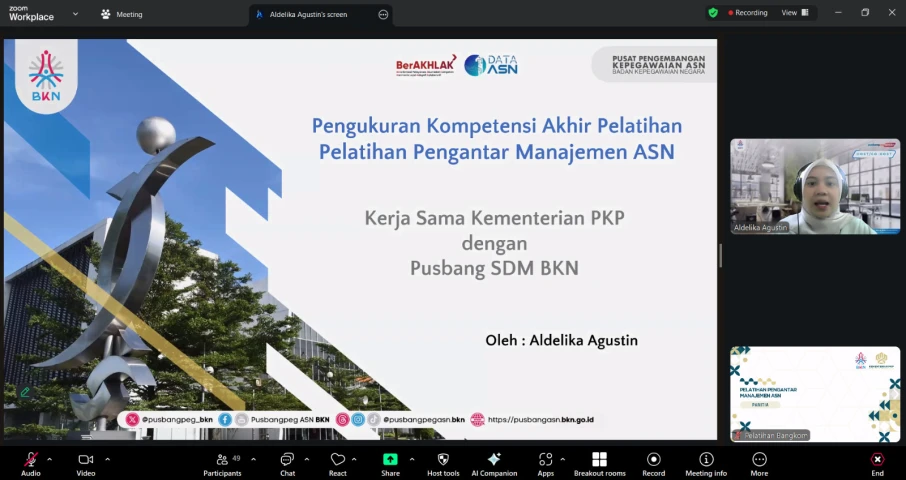The image size is (906, 480).
Task: Click the green encryption shield icon
Action: tap(714, 13)
